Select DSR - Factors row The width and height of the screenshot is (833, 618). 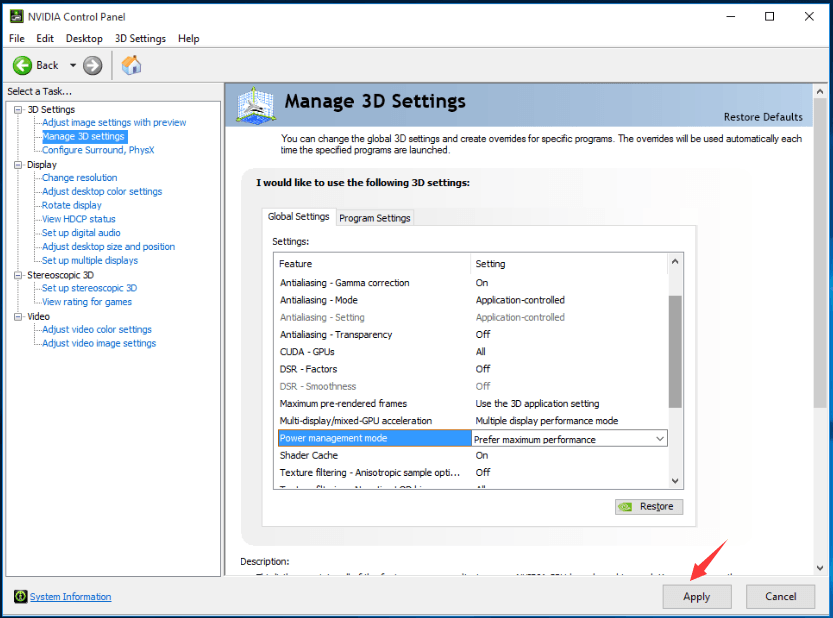pos(472,369)
